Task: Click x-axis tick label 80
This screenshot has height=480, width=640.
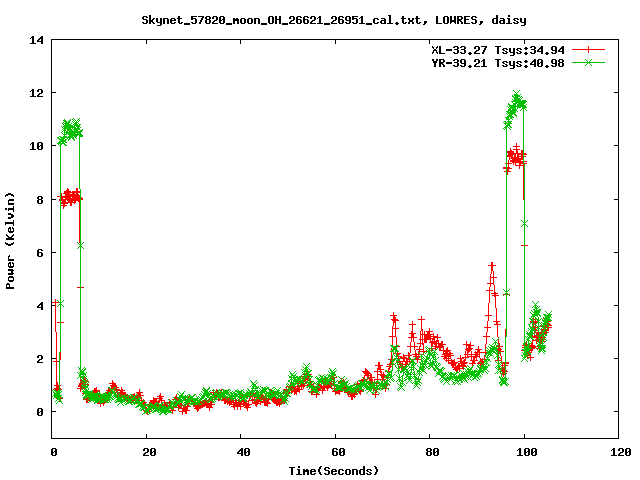Action: pyautogui.click(x=432, y=452)
